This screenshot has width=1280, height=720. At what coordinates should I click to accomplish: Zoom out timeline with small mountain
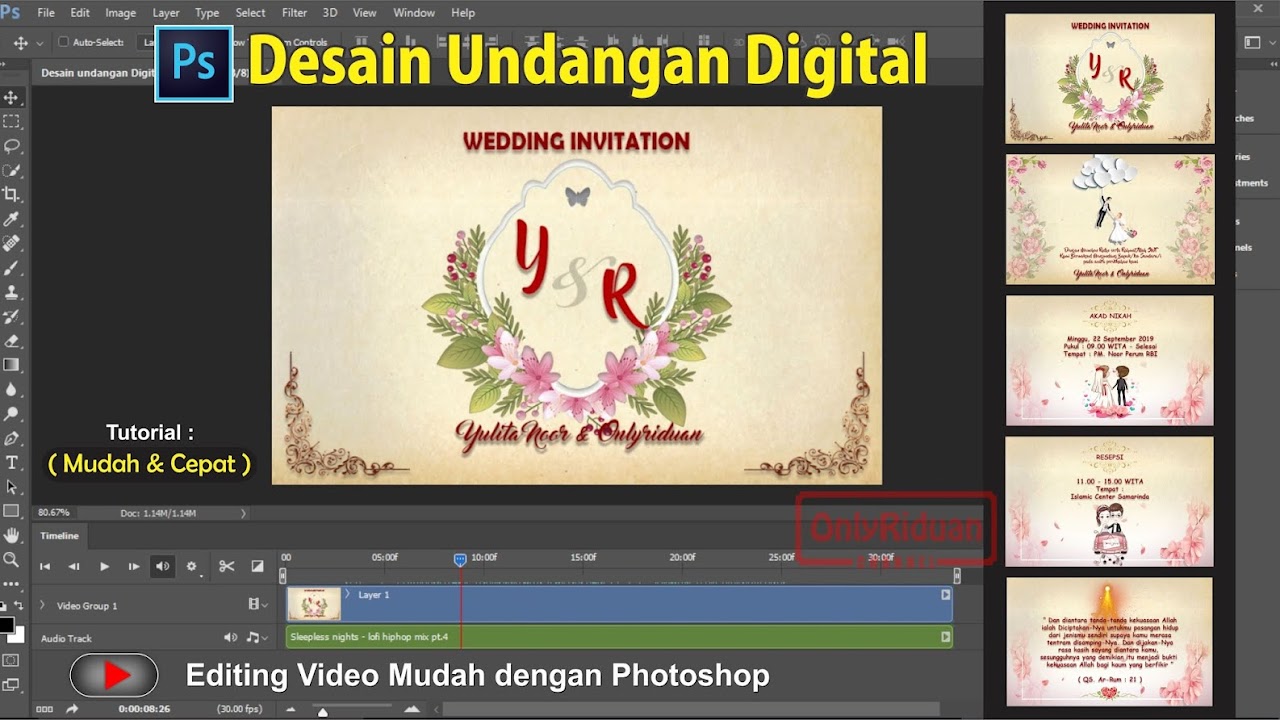[x=291, y=709]
